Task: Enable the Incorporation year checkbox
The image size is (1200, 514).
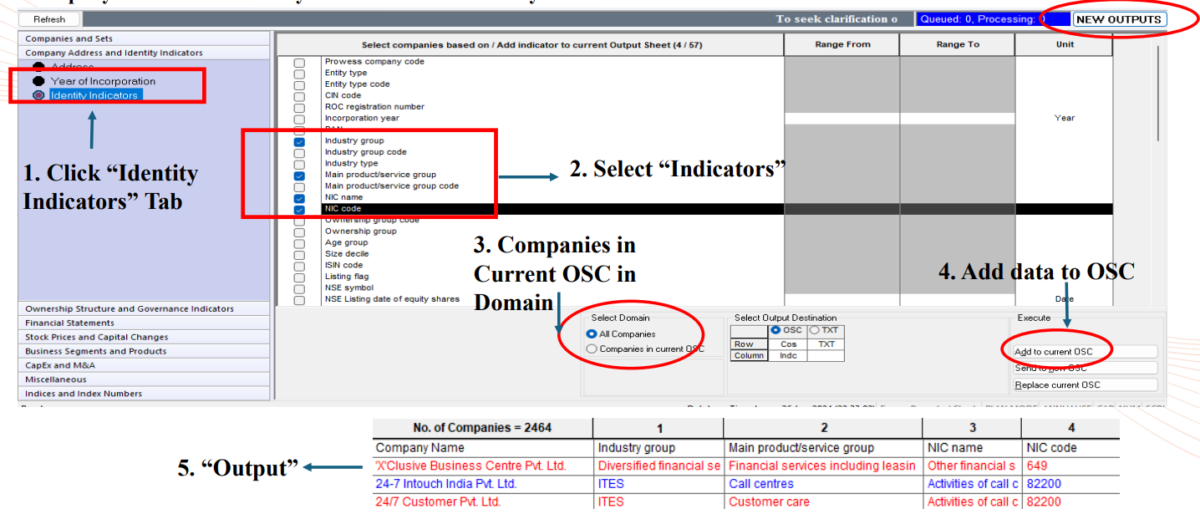Action: 299,118
